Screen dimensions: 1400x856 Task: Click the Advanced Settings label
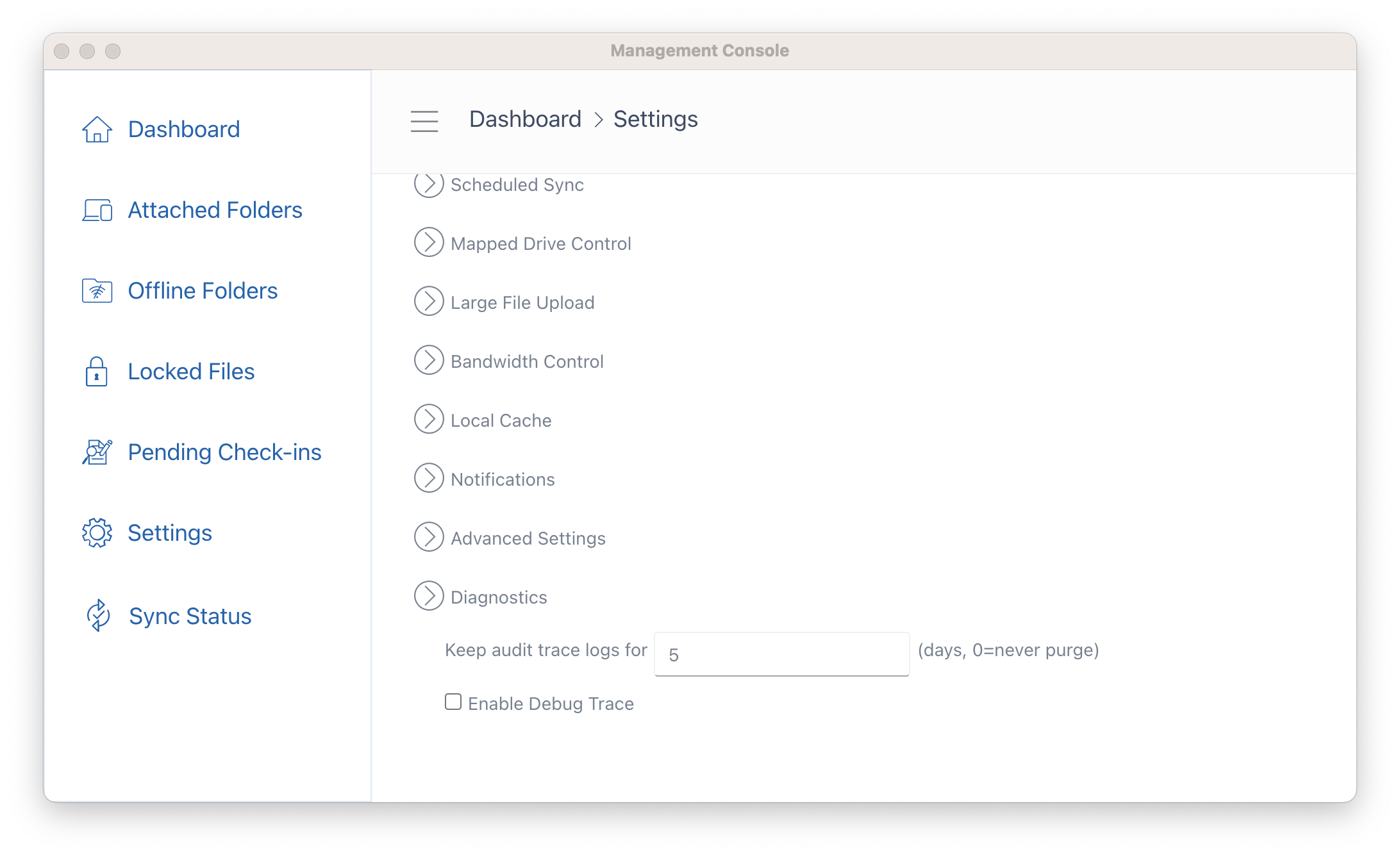[528, 539]
